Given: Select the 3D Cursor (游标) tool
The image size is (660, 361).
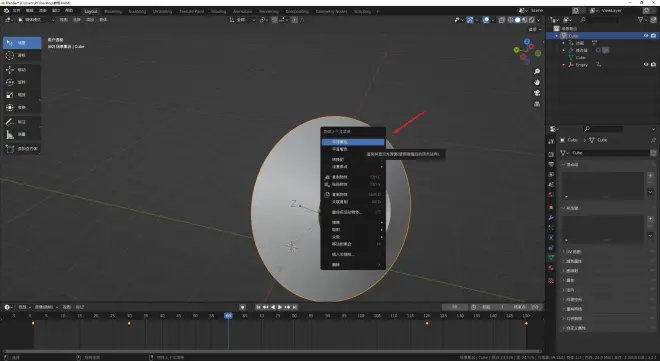Looking at the screenshot, I should coord(22,56).
